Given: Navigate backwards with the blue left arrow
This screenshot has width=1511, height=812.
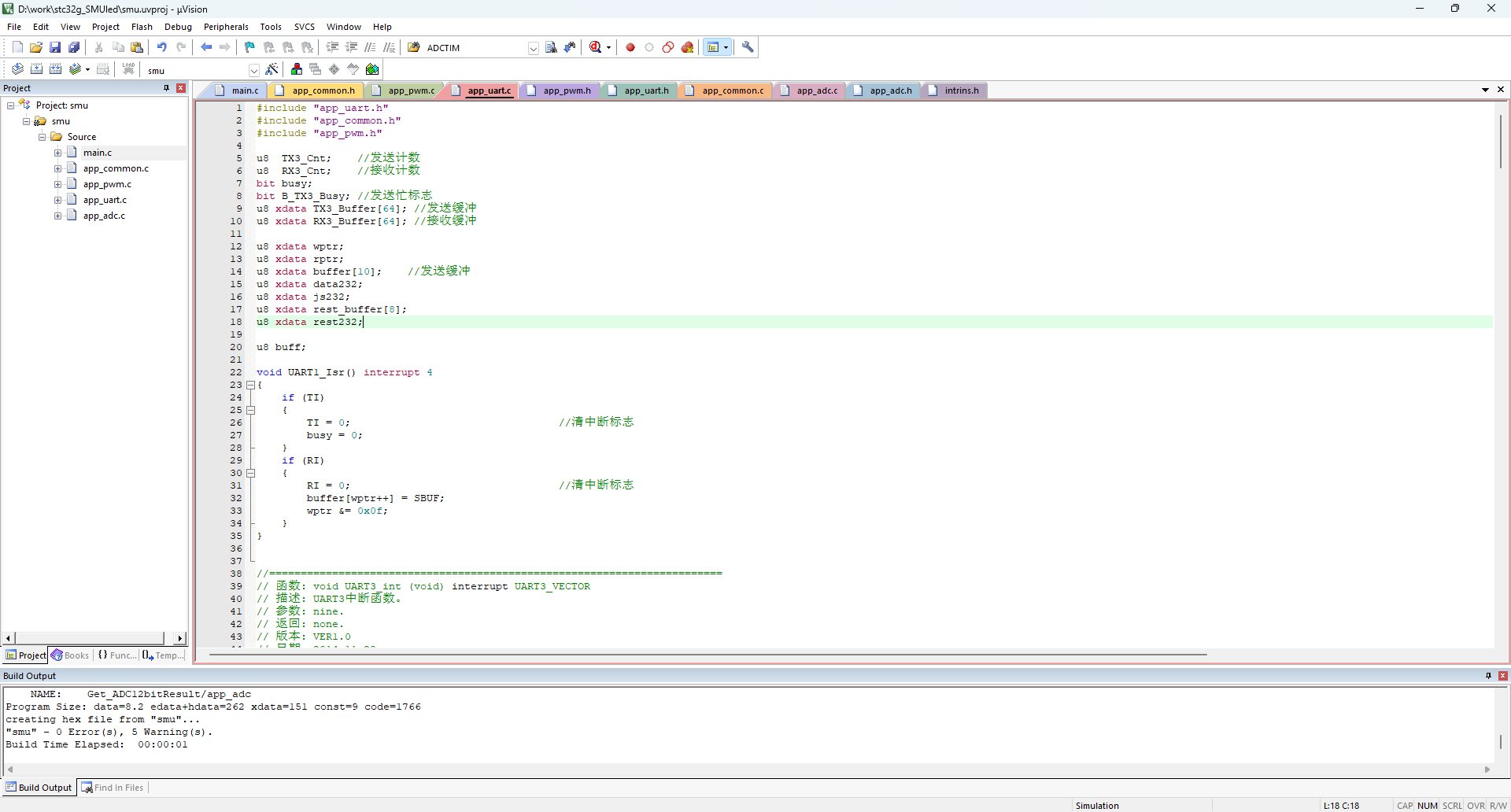Looking at the screenshot, I should (206, 47).
